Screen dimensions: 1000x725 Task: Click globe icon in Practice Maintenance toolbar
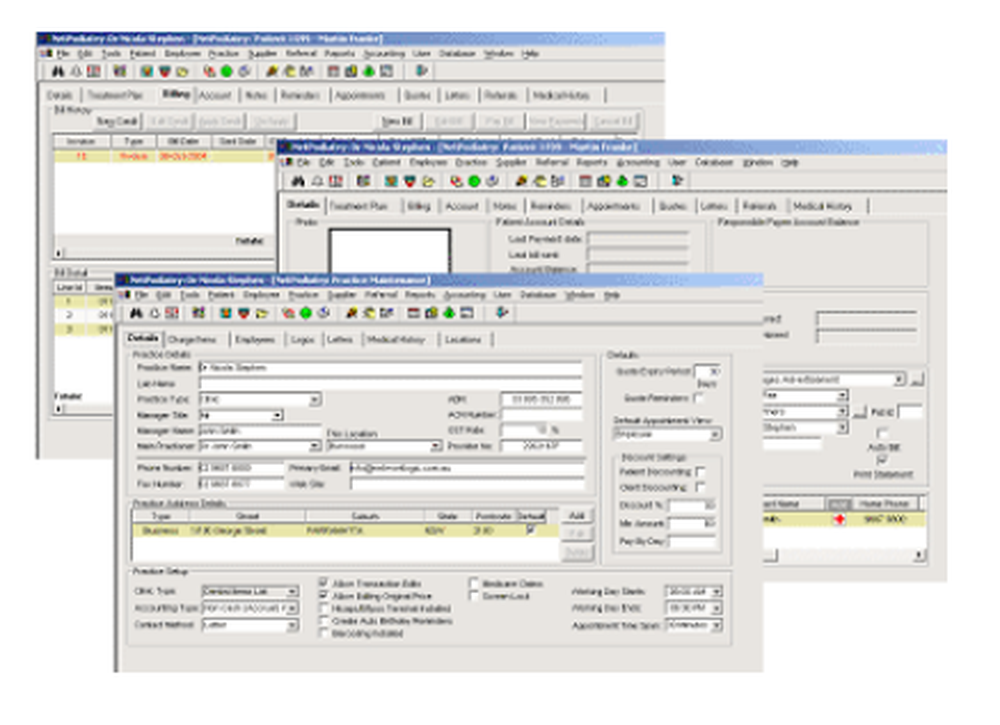click(x=324, y=313)
